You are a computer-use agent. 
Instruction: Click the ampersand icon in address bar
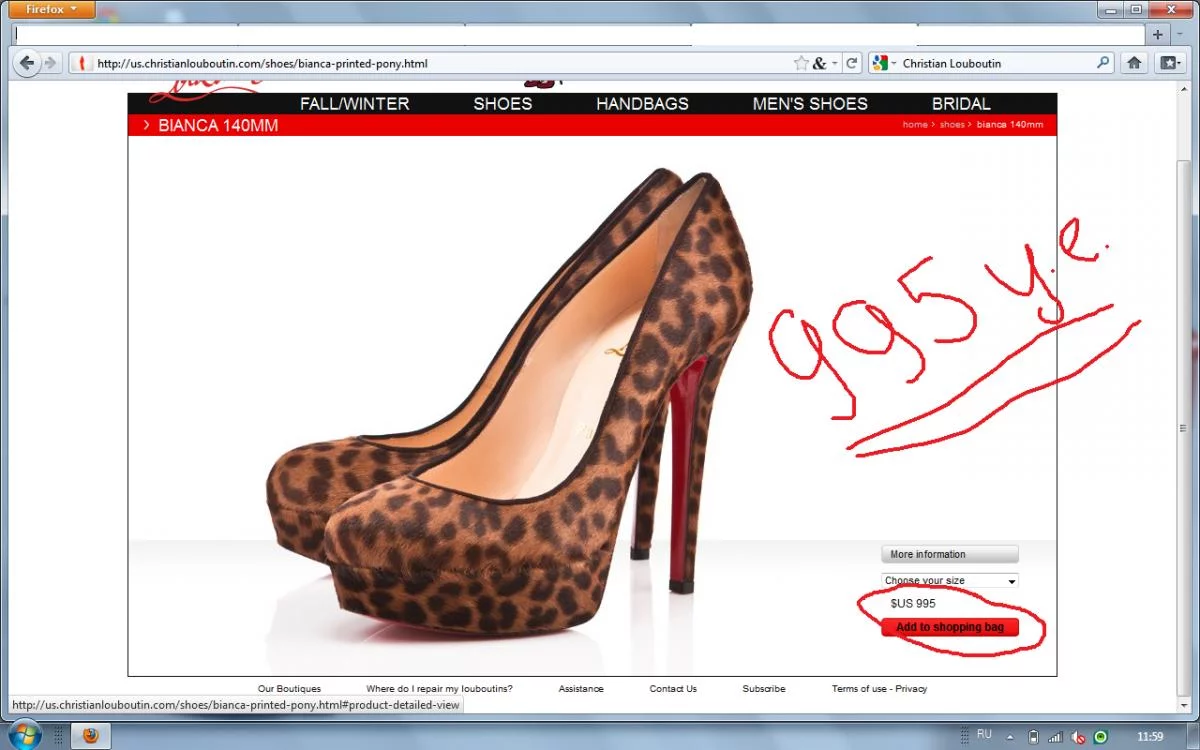point(819,63)
